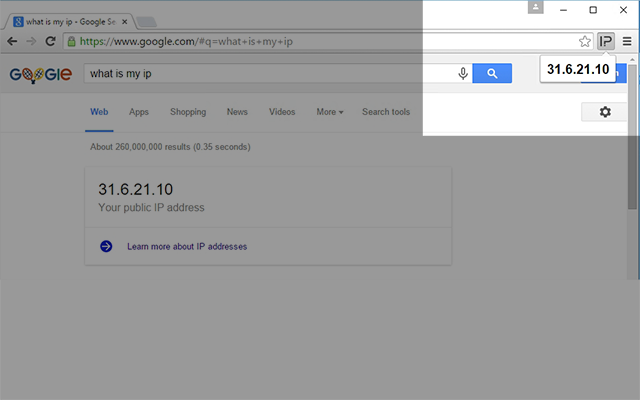This screenshot has height=400, width=640.
Task: Reload the page with the refresh icon
Action: tap(50, 41)
